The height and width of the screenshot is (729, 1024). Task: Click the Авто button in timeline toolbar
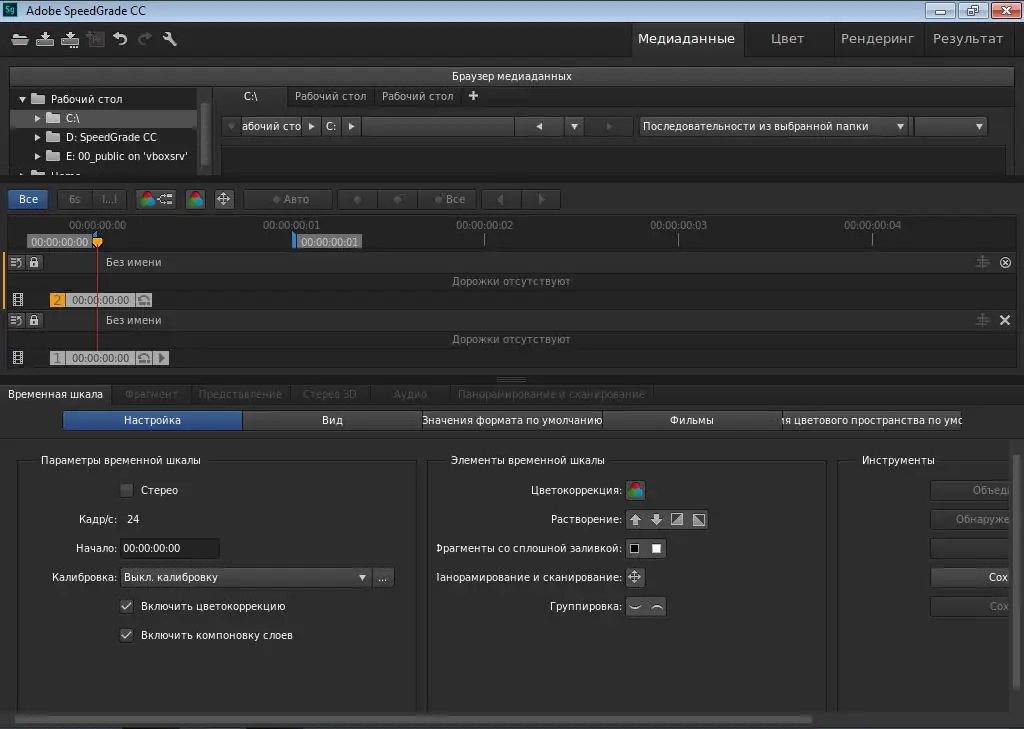pos(287,199)
